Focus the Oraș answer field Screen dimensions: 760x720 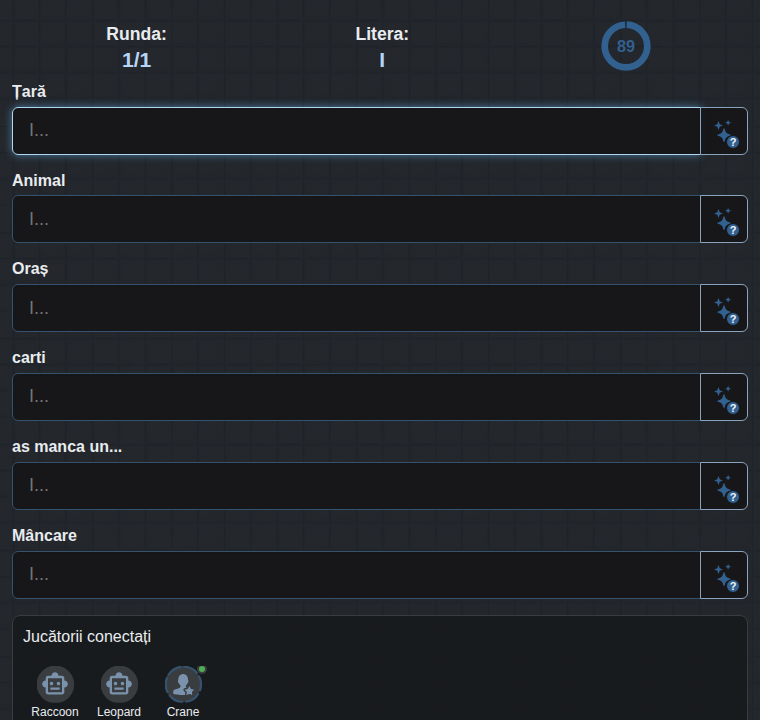pyautogui.click(x=356, y=308)
